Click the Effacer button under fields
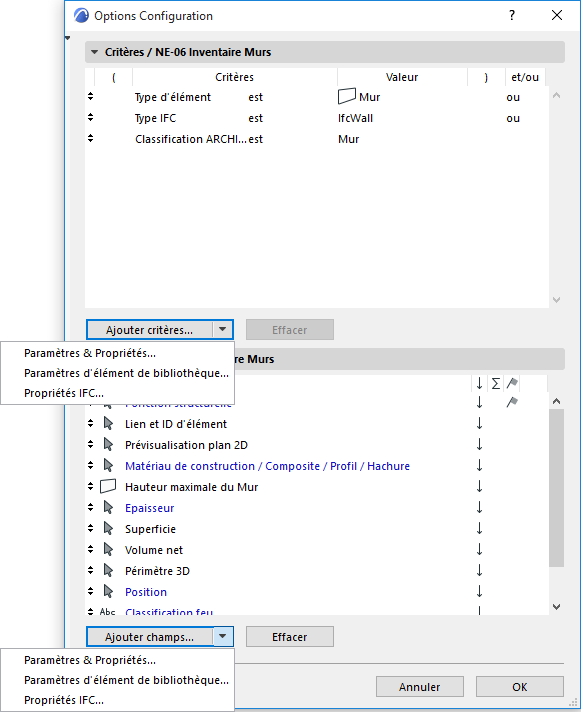 coord(290,637)
